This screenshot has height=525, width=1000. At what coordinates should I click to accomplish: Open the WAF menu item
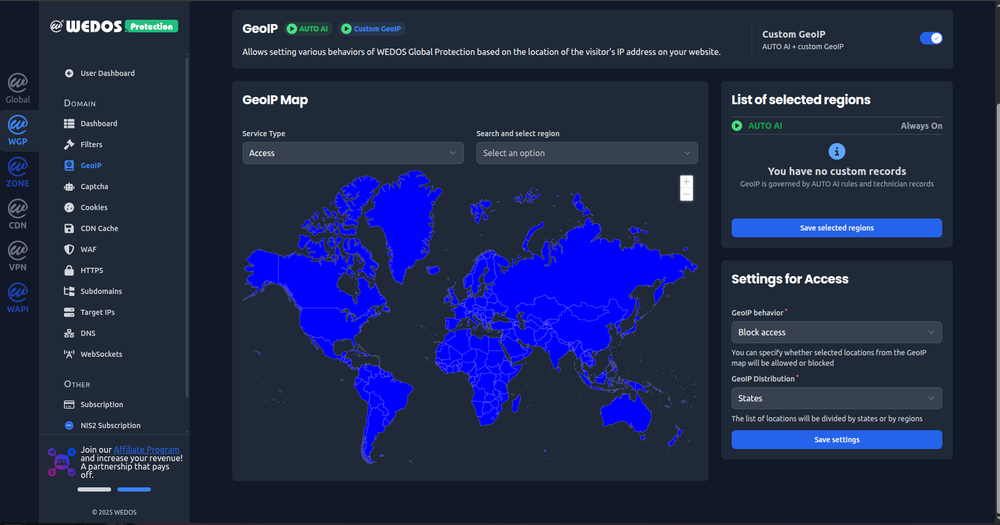tap(89, 249)
